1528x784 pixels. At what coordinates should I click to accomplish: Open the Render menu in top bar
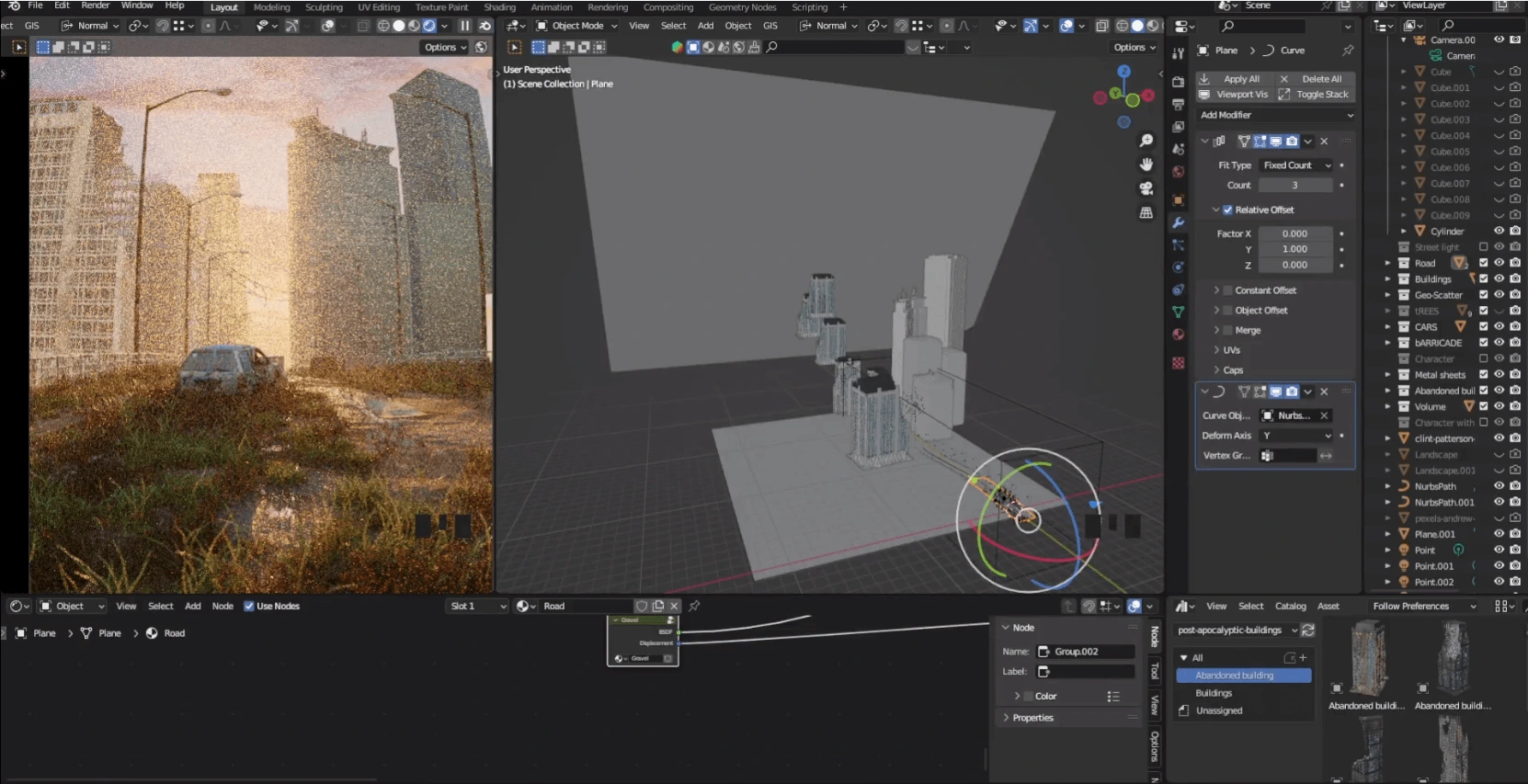pos(95,6)
